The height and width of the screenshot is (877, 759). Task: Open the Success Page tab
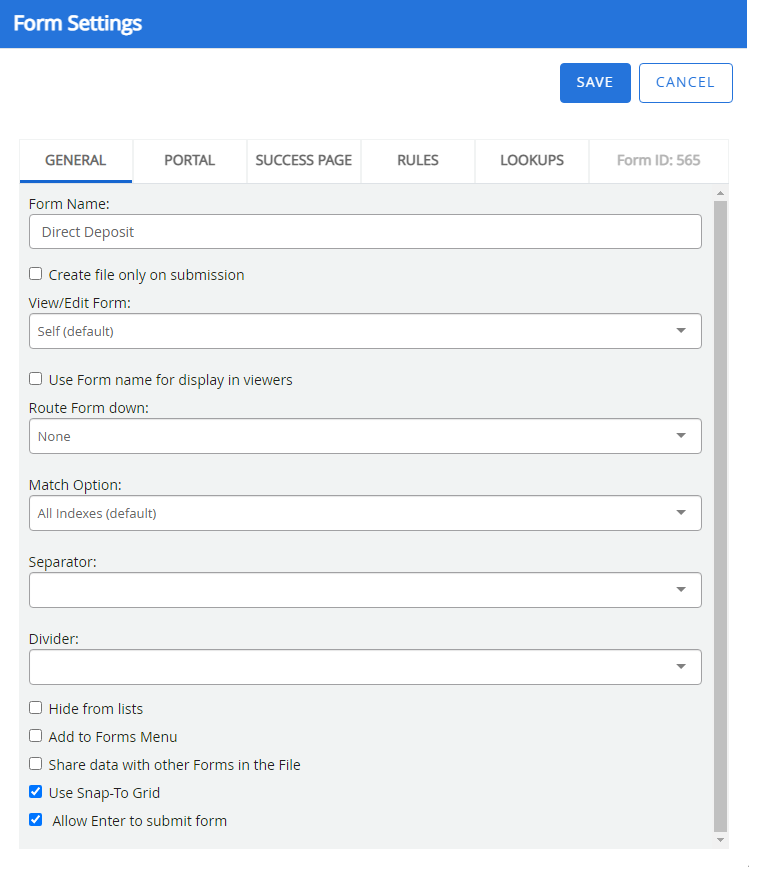point(303,161)
